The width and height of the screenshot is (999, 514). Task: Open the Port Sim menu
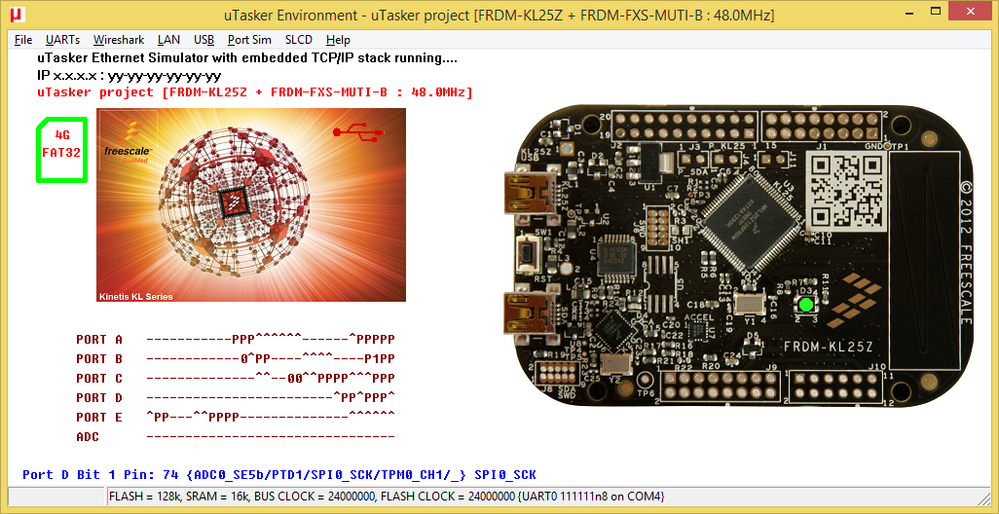(x=249, y=39)
